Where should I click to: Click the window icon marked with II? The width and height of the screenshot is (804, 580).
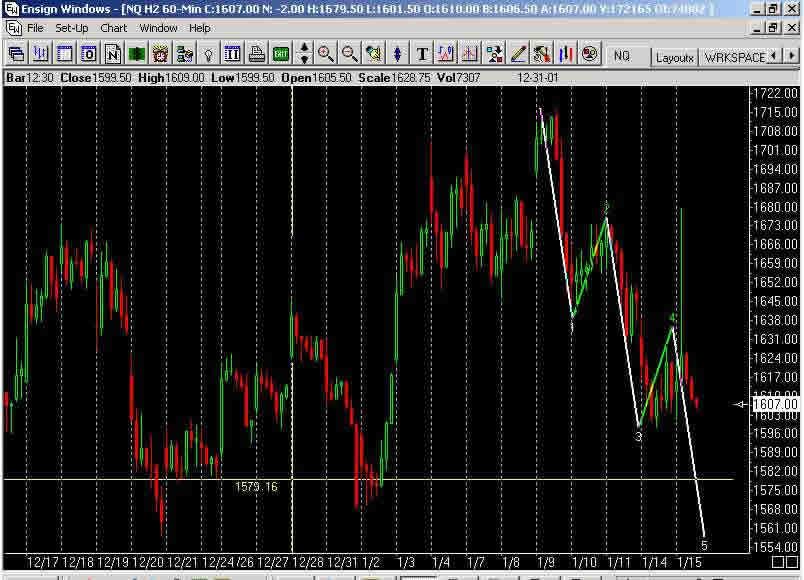click(233, 54)
